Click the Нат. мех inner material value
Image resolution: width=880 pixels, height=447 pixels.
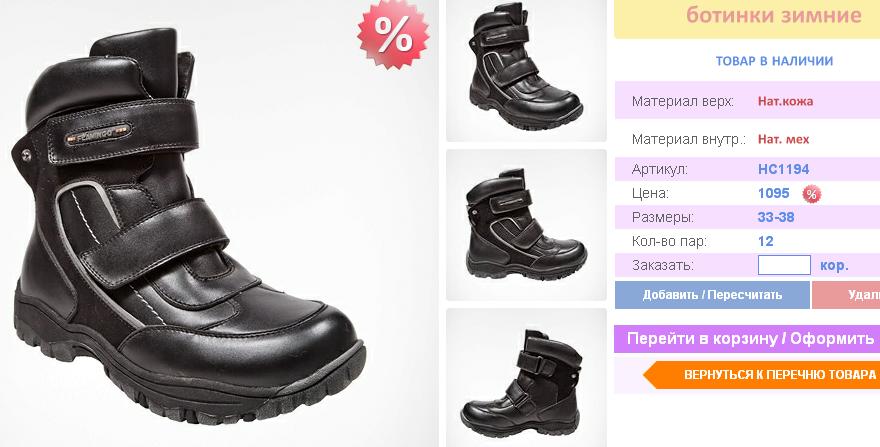point(783,139)
